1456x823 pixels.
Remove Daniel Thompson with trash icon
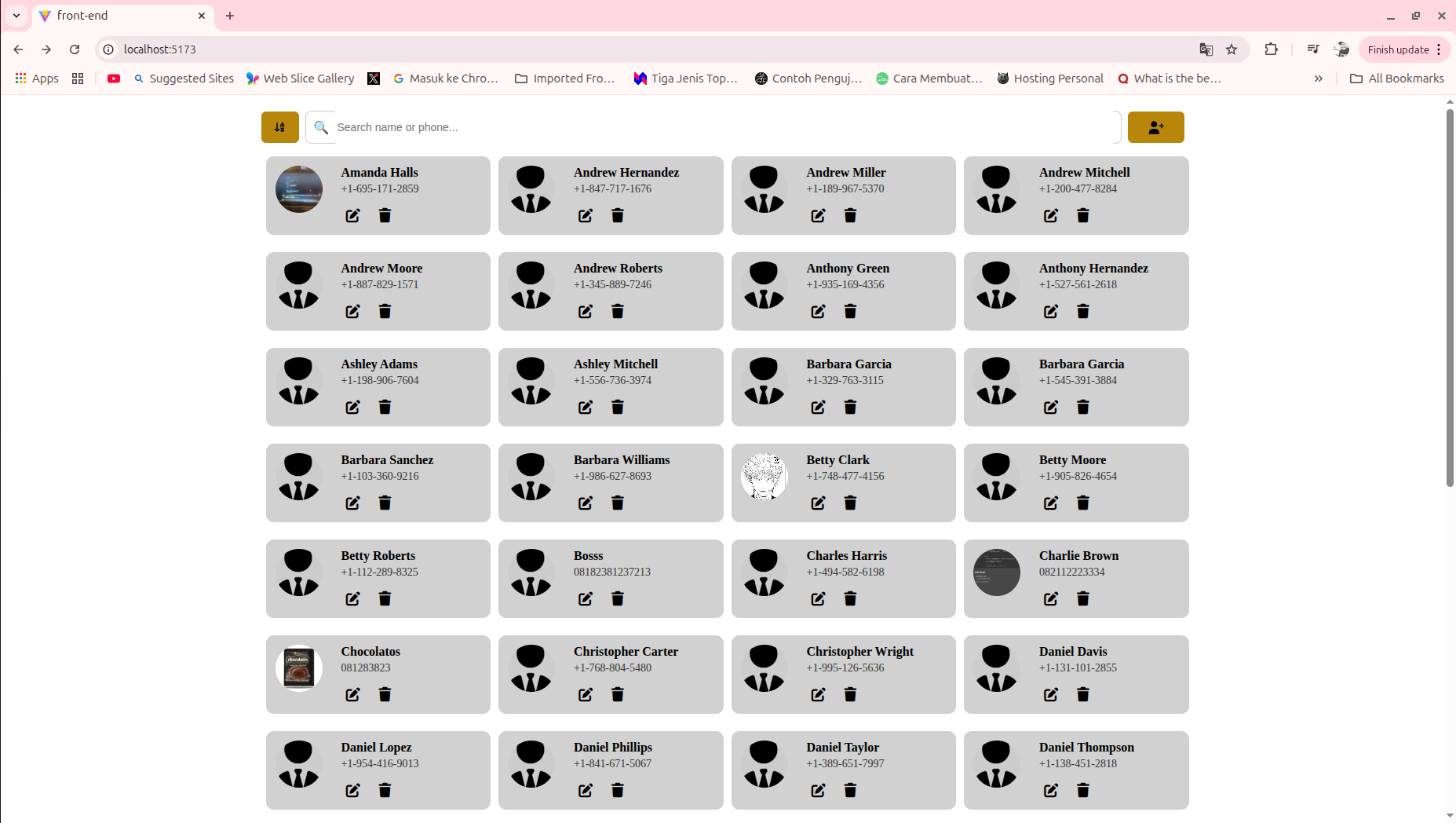coord(1083,791)
